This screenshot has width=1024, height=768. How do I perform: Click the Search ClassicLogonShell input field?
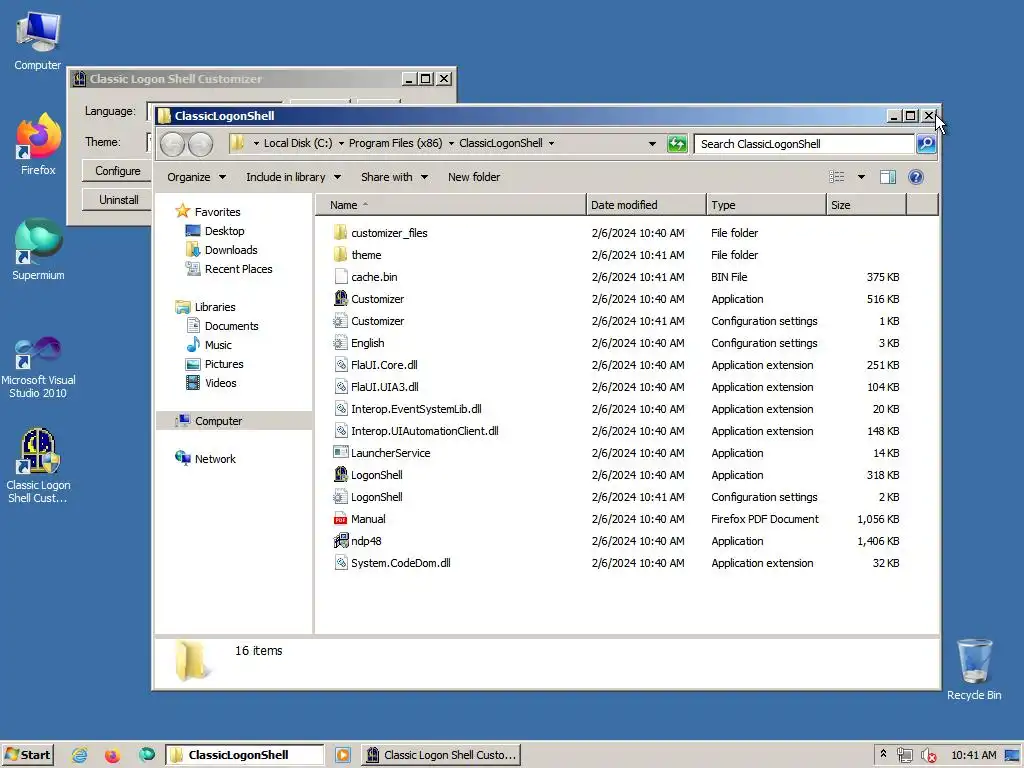click(804, 144)
